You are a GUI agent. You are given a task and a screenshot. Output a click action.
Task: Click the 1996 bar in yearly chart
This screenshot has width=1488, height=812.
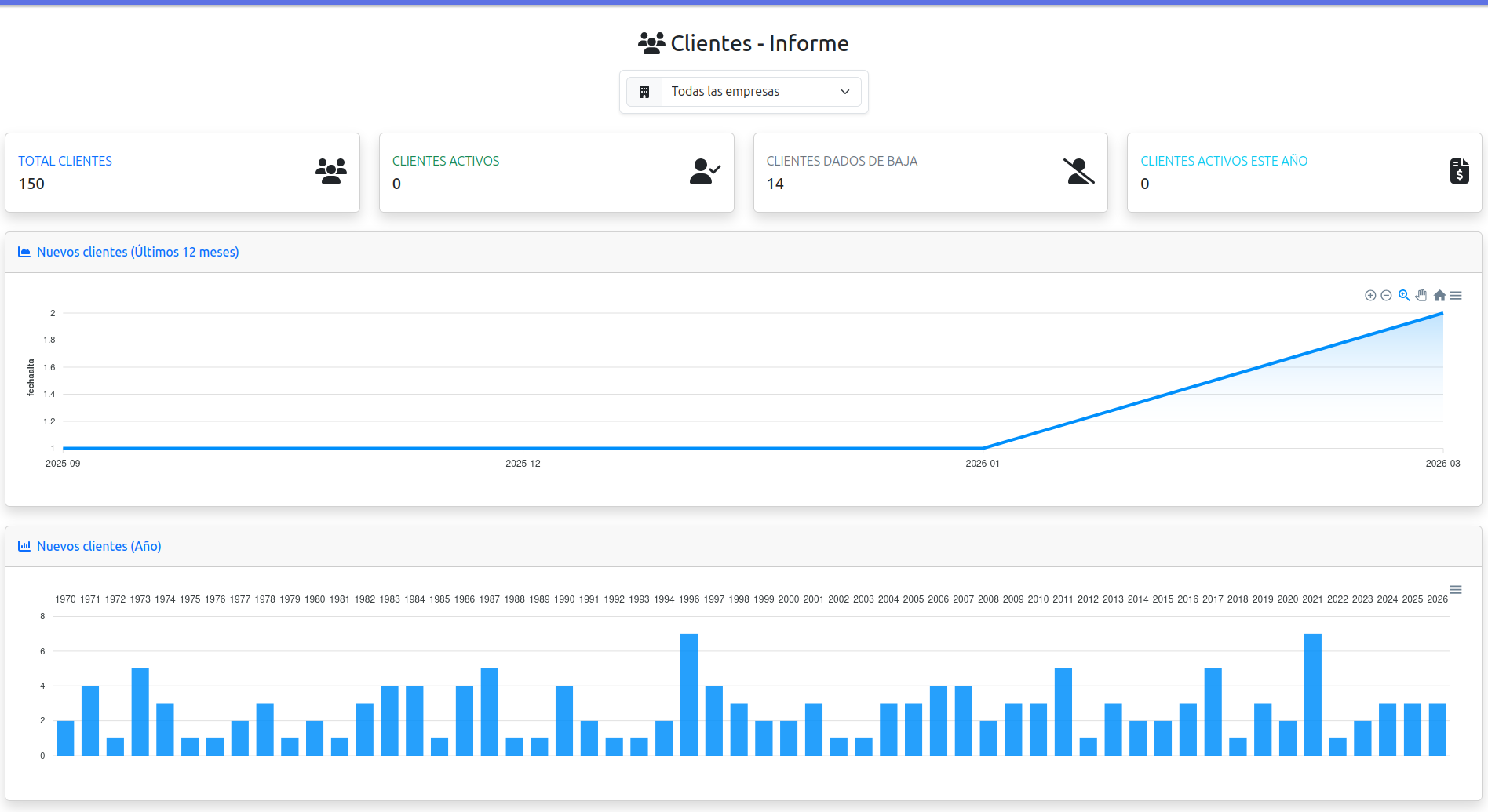[x=689, y=694]
